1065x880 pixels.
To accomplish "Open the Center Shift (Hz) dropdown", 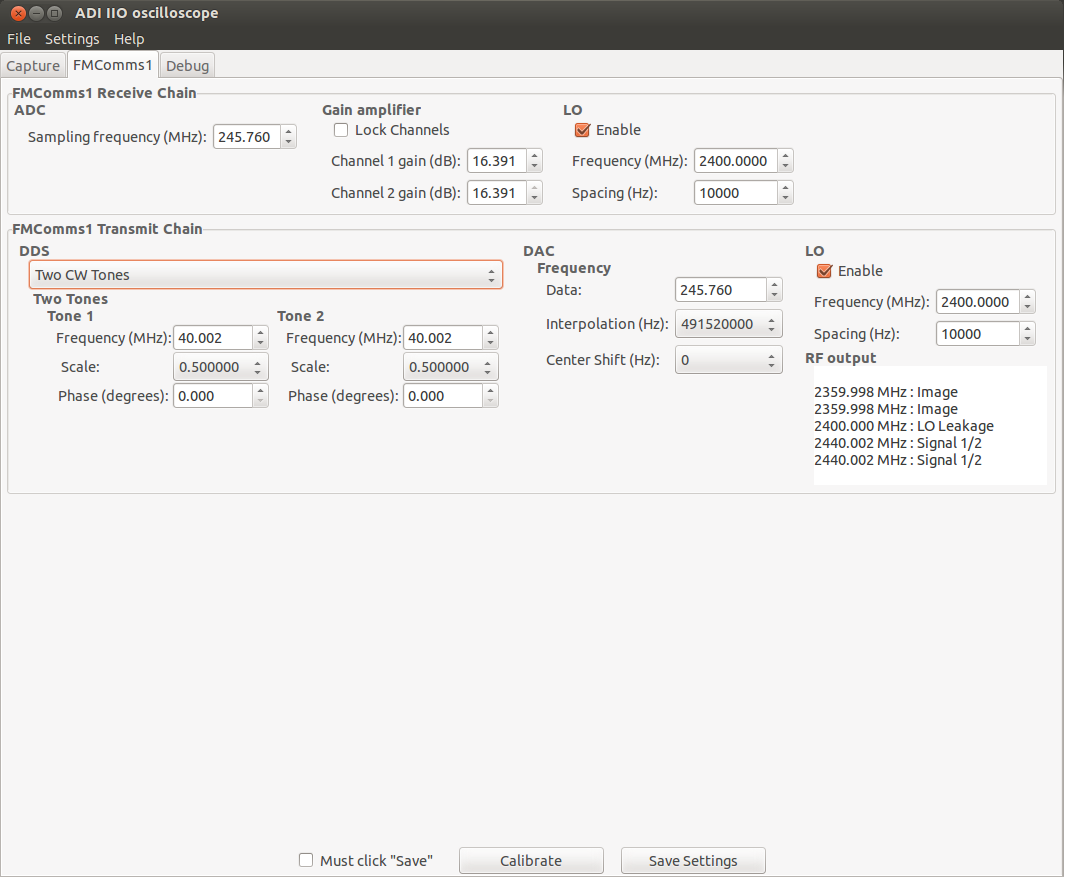I will (x=729, y=360).
